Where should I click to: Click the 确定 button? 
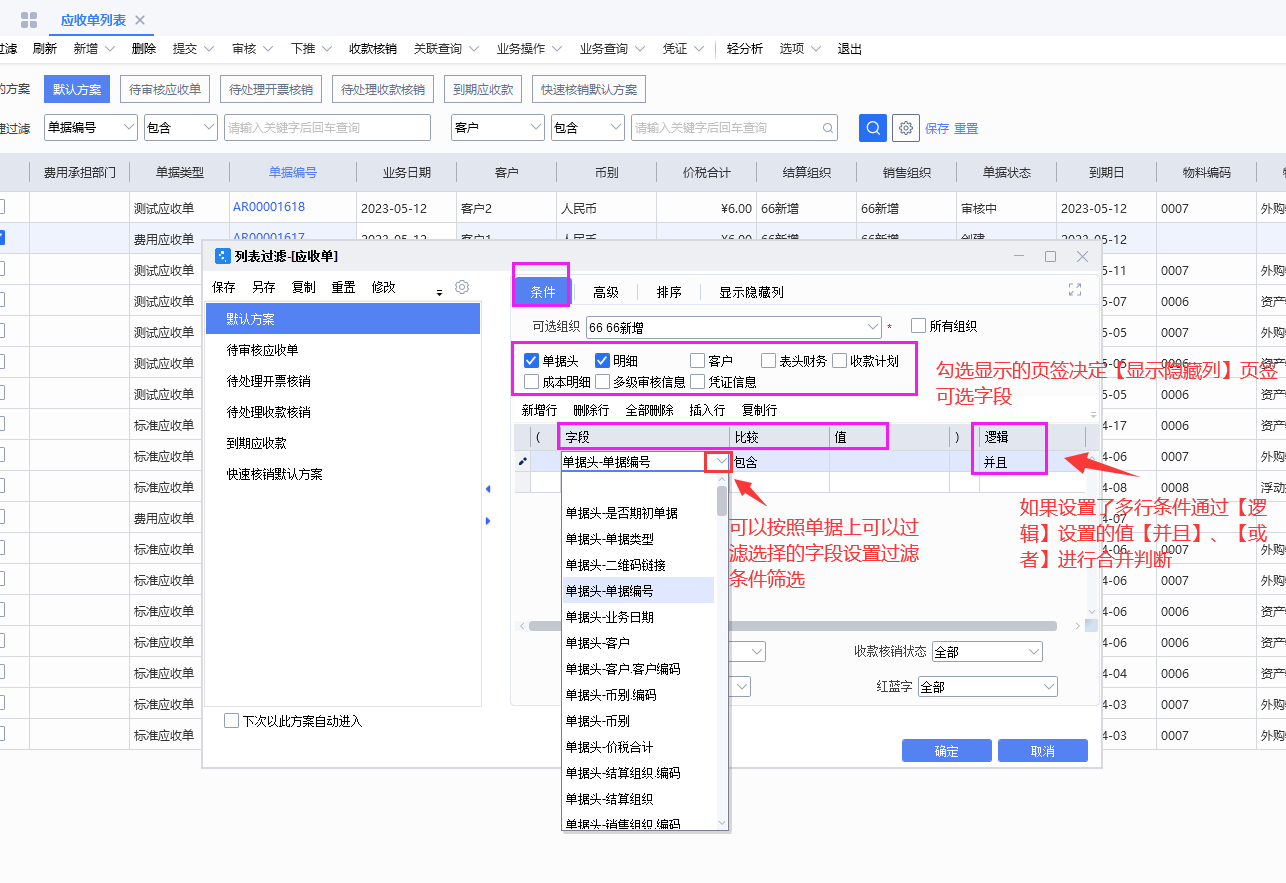click(x=946, y=751)
